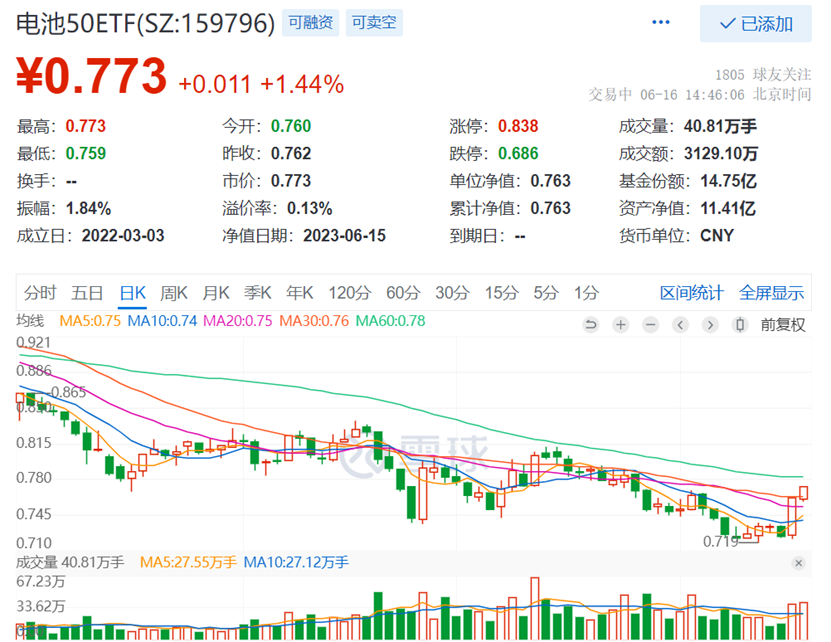This screenshot has width=831, height=642.
Task: Click the MA5:0.75 moving average label
Action: (90, 321)
